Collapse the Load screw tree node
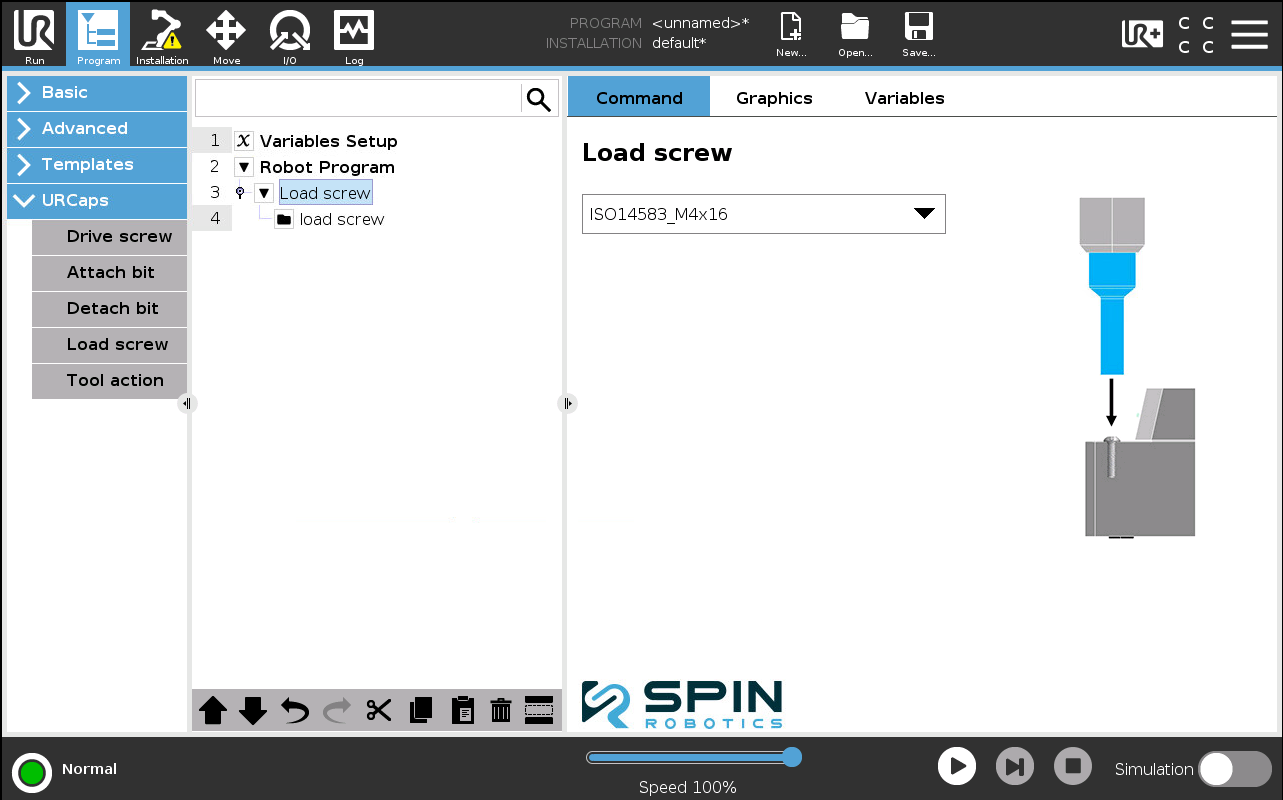The height and width of the screenshot is (800, 1283). point(264,193)
